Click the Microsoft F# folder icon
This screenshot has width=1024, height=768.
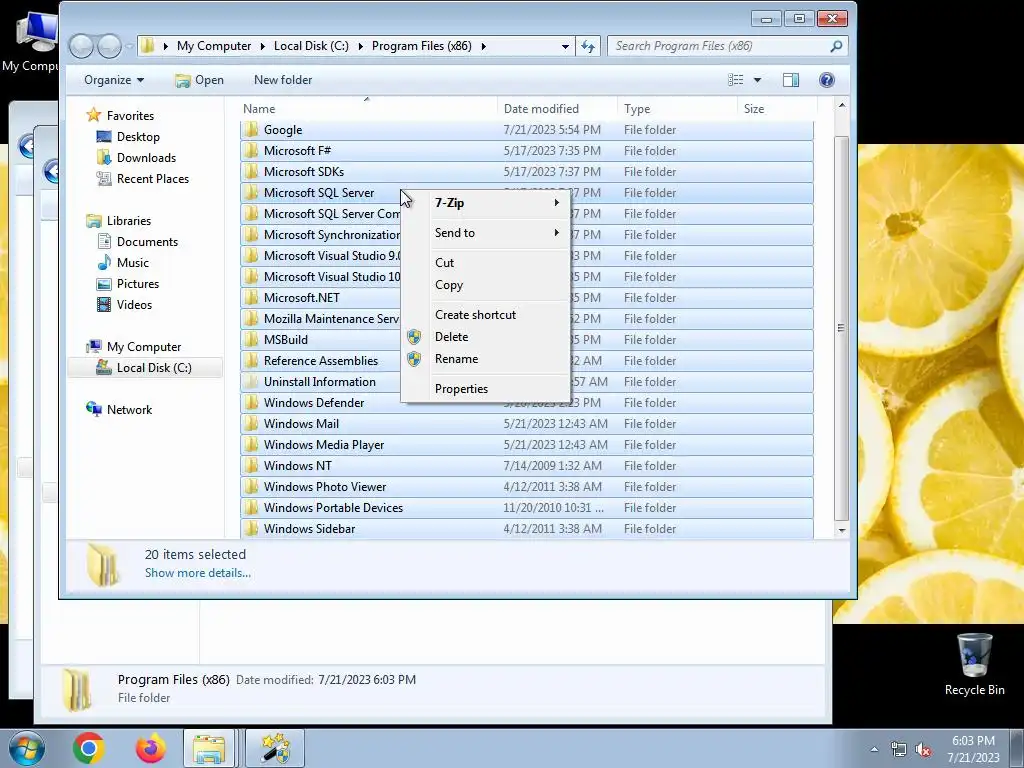pos(251,150)
